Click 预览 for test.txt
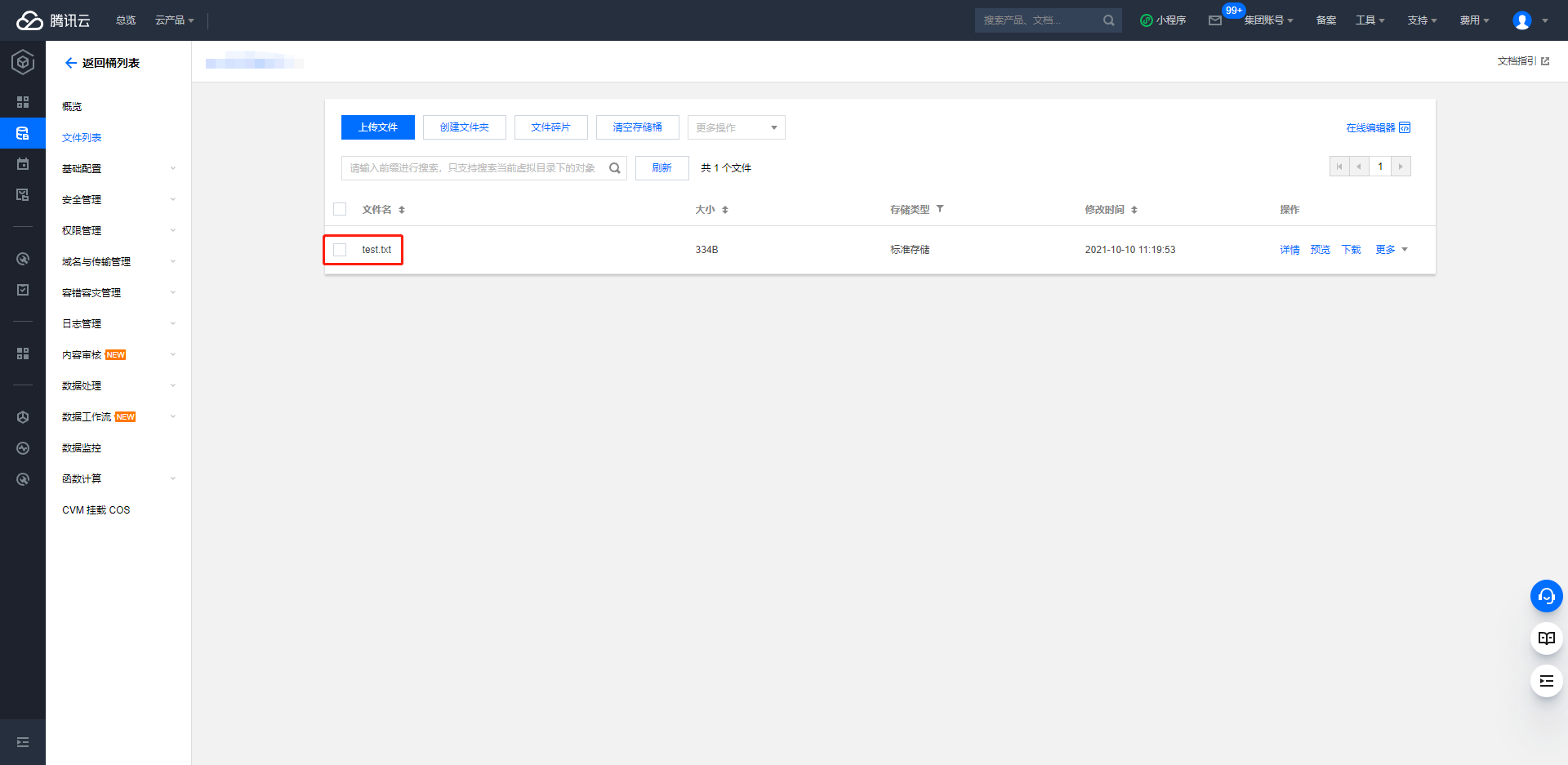 pyautogui.click(x=1321, y=250)
